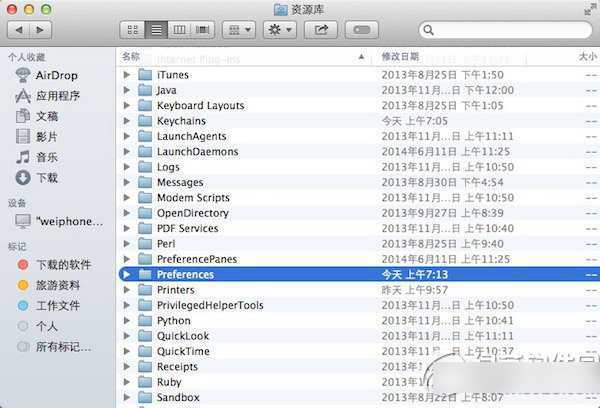Viewport: 600px width, 408px height.
Task: Select the blue 工作文件 tag
Action: [48, 305]
